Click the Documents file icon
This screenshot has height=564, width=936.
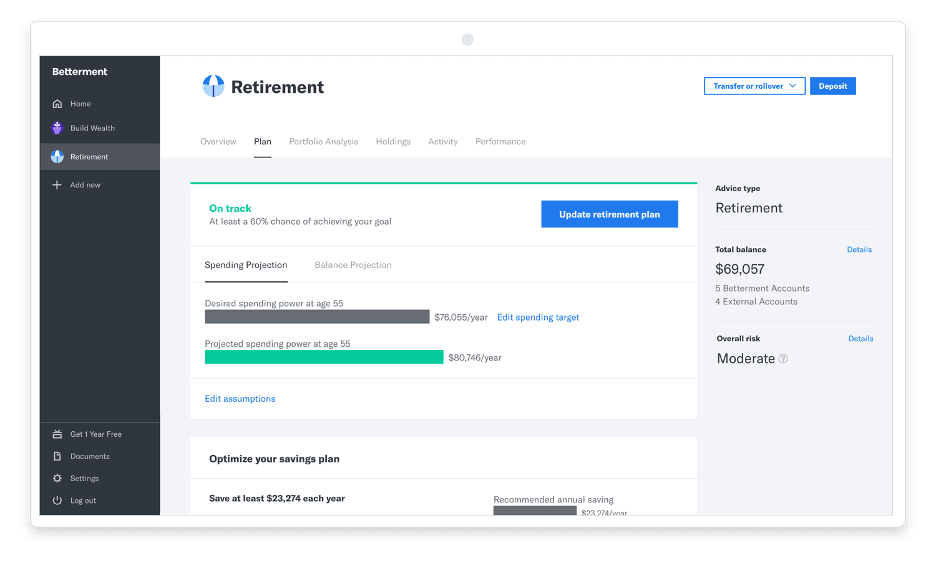(x=57, y=457)
